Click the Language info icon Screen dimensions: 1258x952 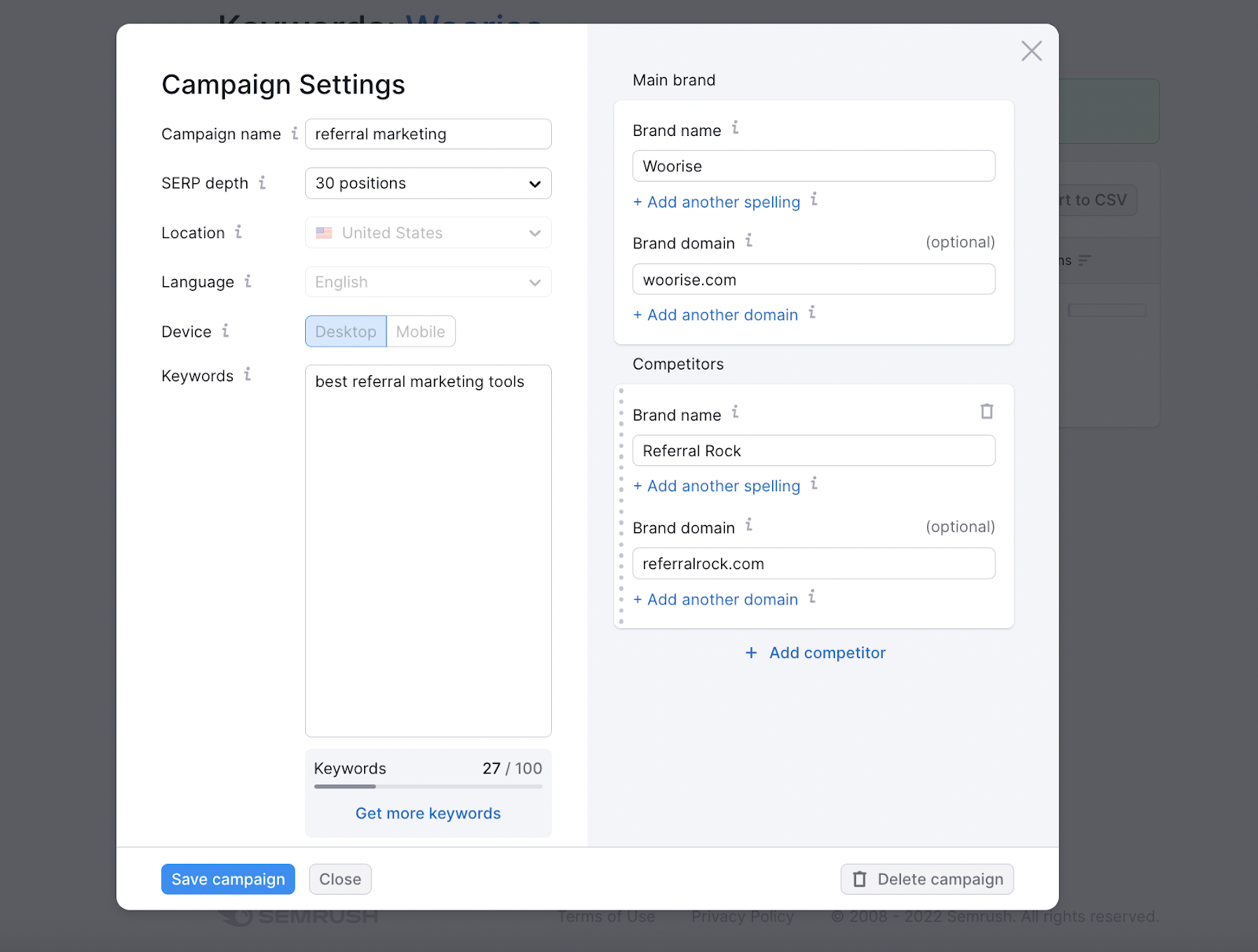tap(248, 281)
